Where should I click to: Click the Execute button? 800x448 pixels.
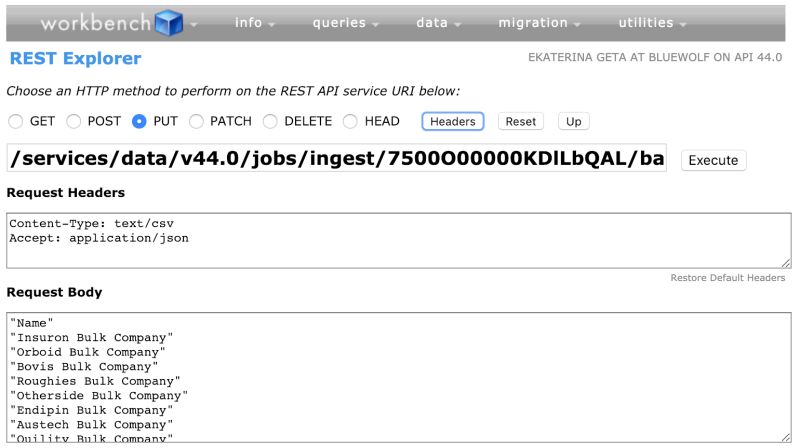(713, 160)
